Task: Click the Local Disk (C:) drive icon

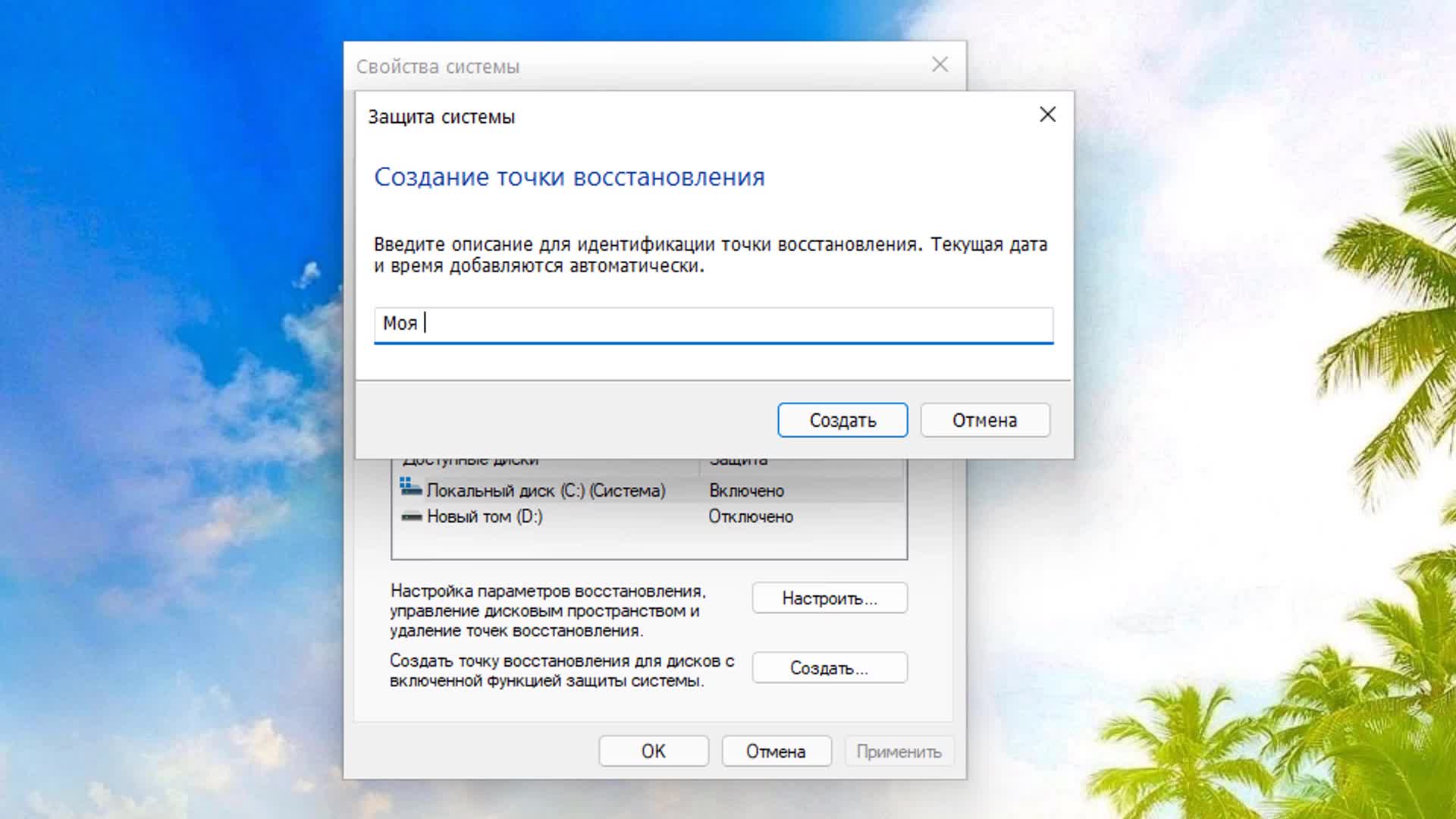Action: pos(410,488)
